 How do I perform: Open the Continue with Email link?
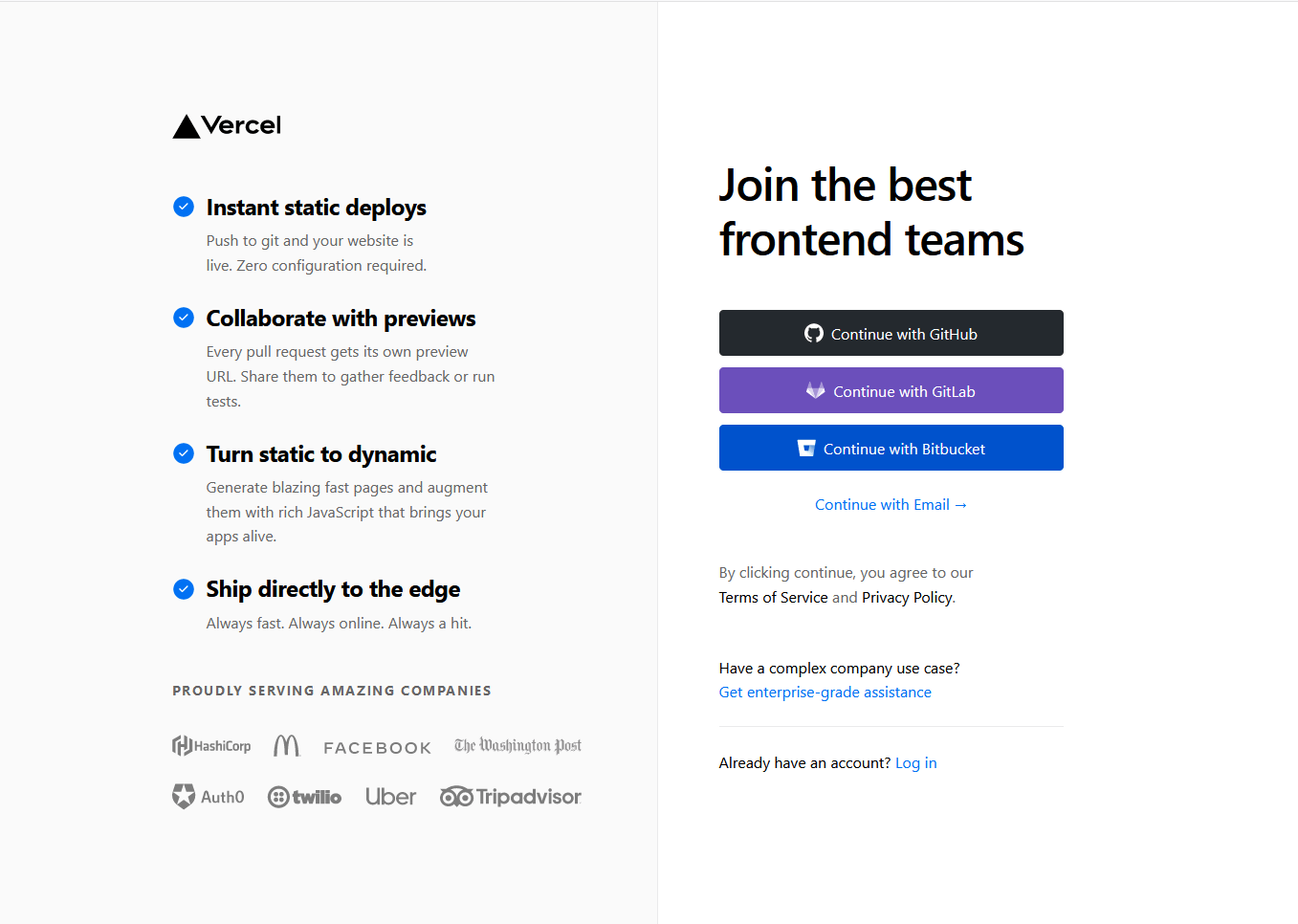[891, 505]
